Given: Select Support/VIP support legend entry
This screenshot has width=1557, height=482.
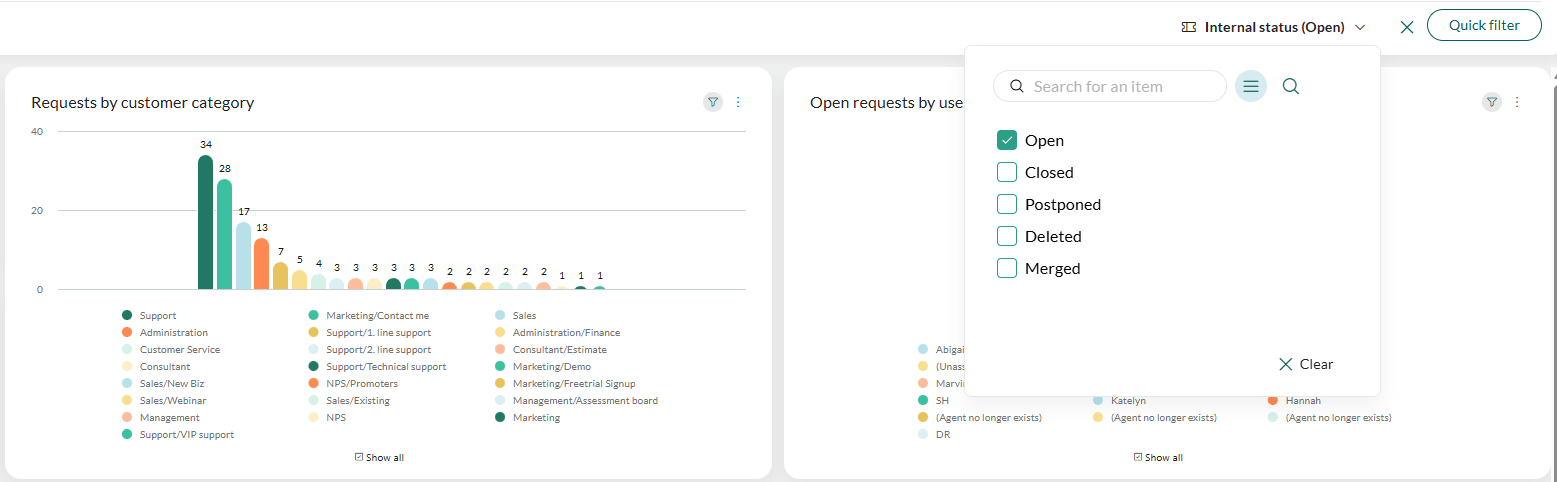Looking at the screenshot, I should [x=178, y=435].
